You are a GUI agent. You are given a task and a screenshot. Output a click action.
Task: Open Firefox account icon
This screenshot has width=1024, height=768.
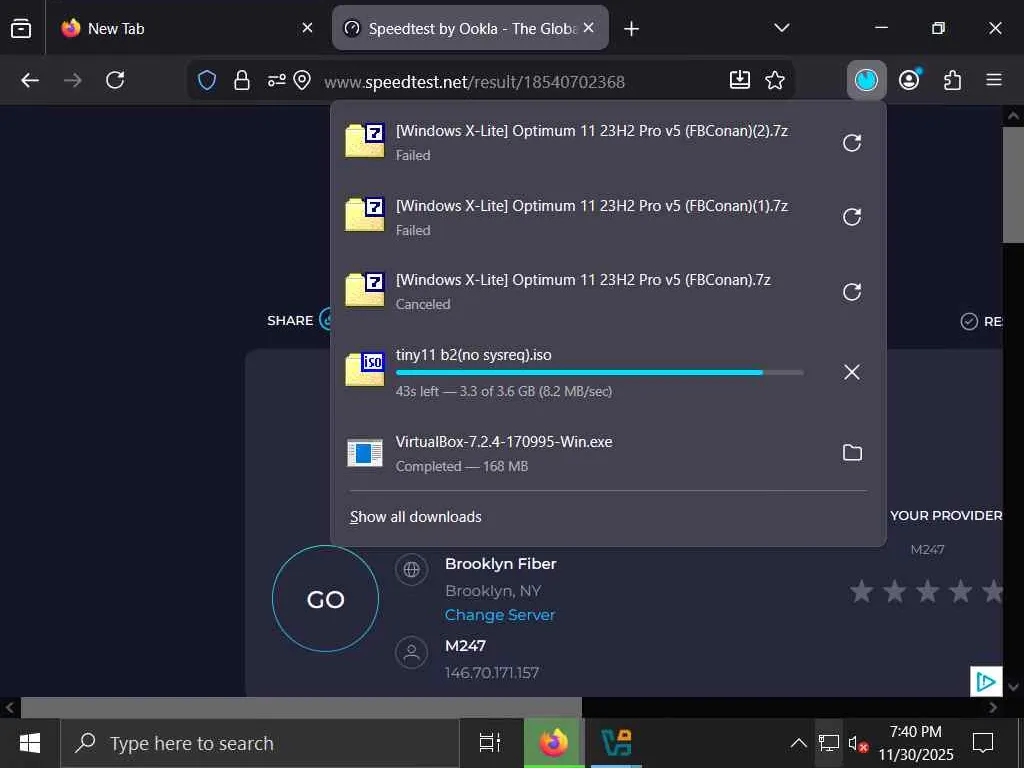tap(910, 80)
